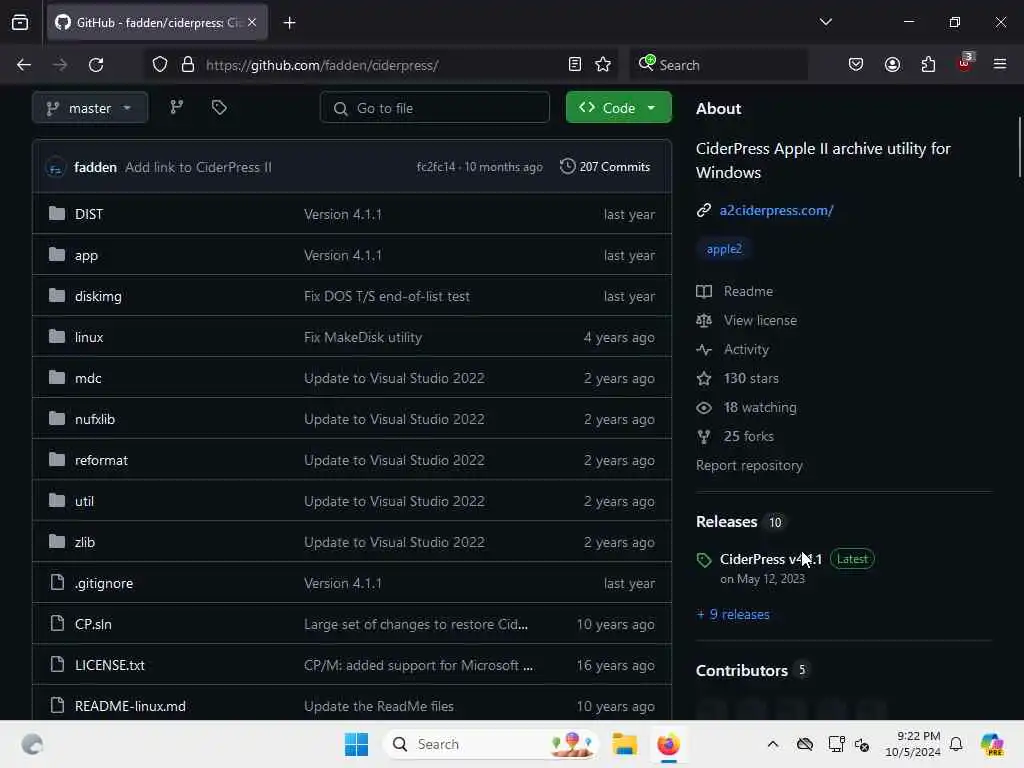The height and width of the screenshot is (768, 1024).
Task: Open uBlock Origin extension icon
Action: 965,63
